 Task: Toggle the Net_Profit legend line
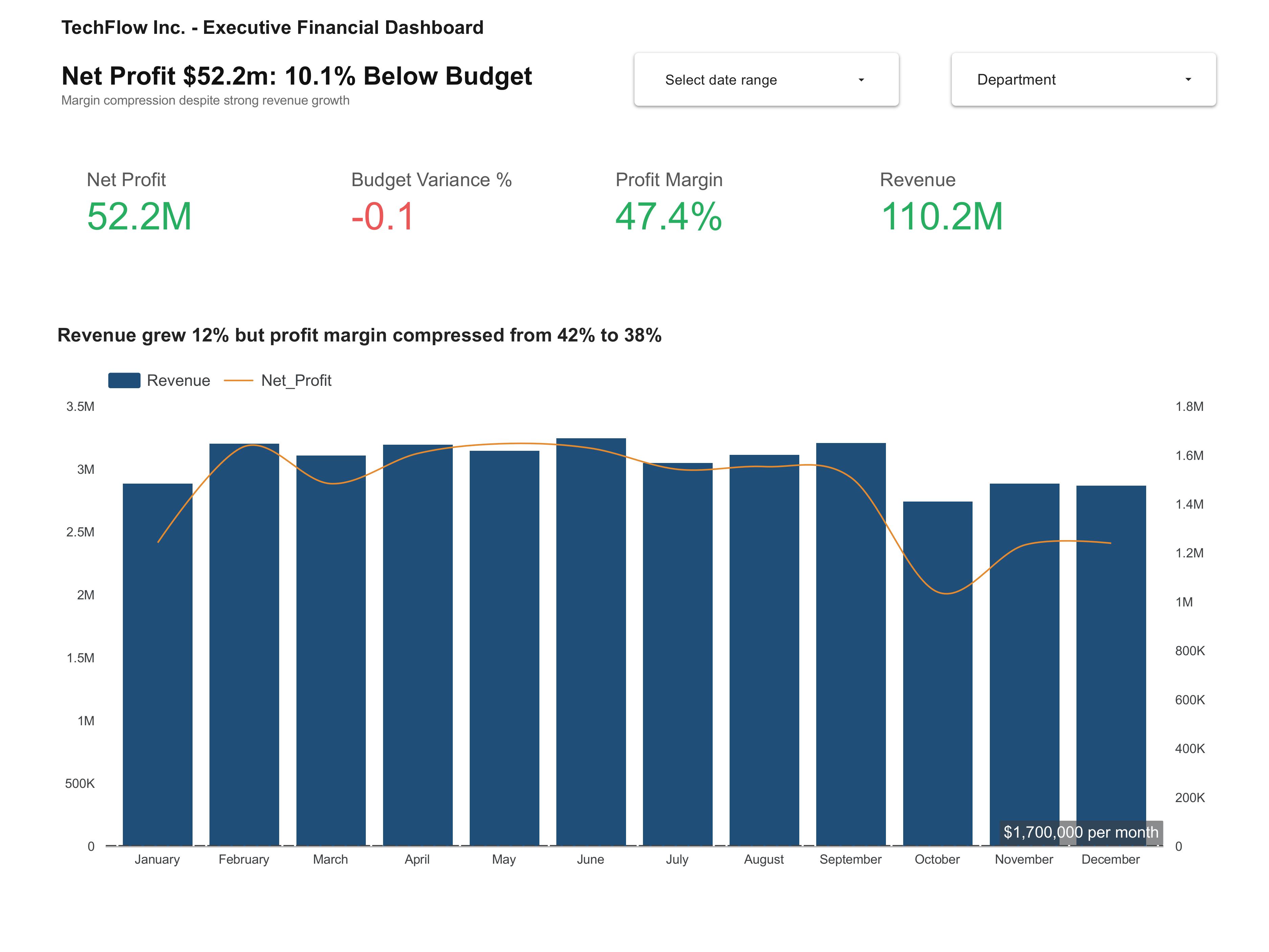[x=278, y=380]
